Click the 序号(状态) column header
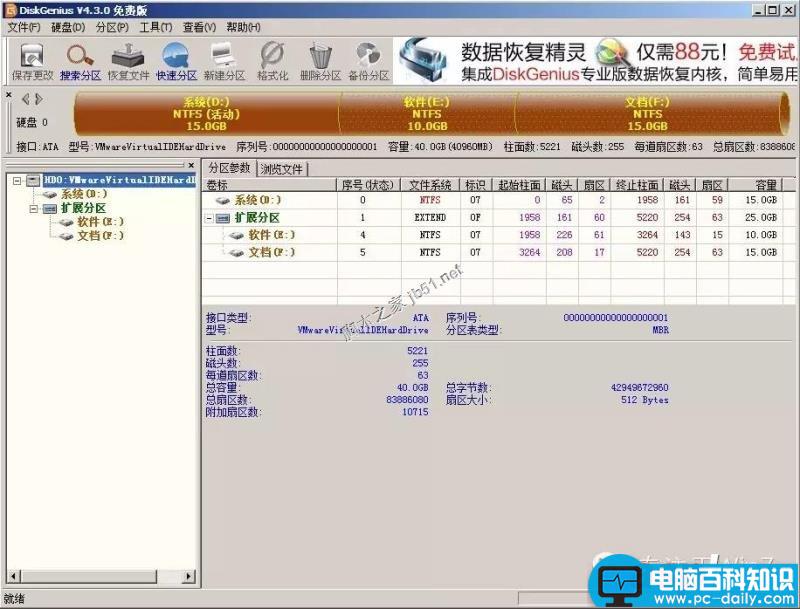Viewport: 800px width, 609px height. (368, 185)
